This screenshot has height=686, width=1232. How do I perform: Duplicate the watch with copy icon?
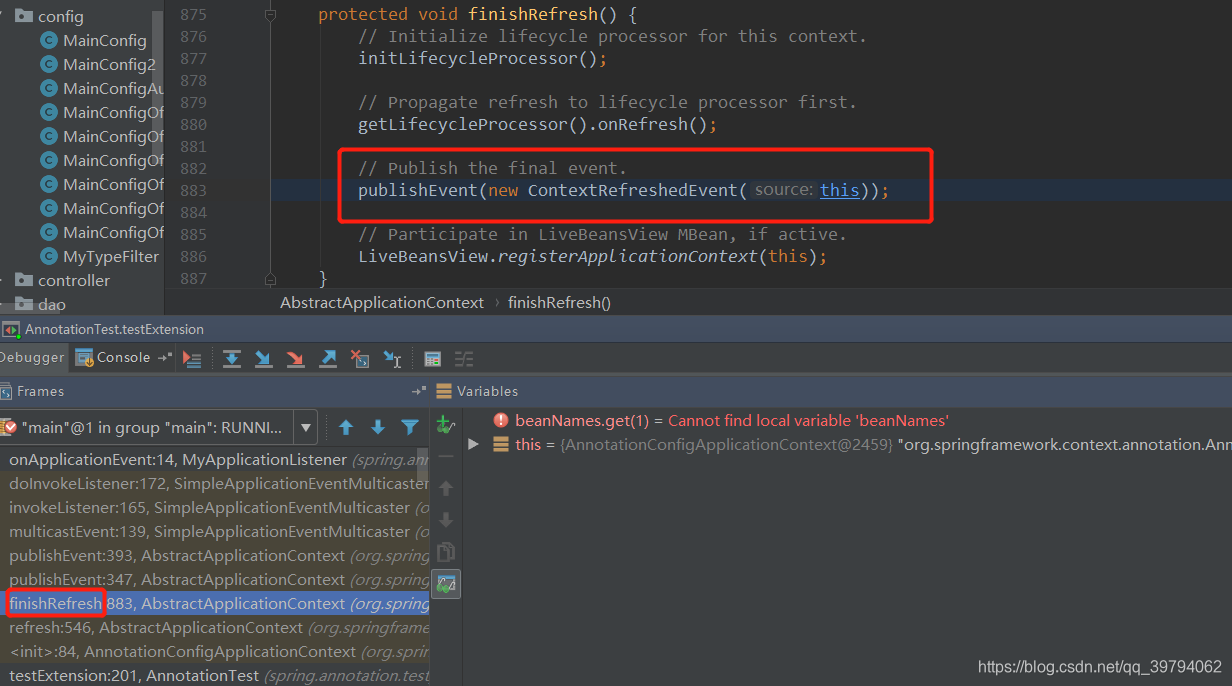tap(446, 552)
